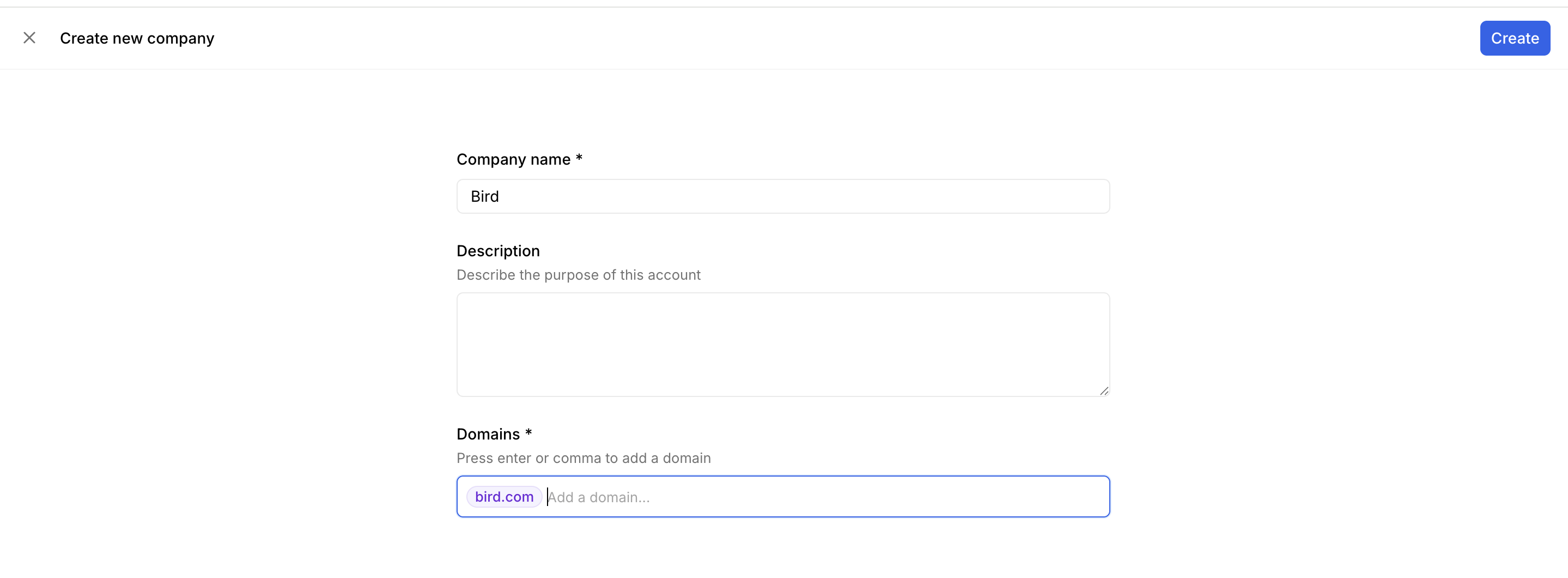
Task: Select the bird.com domain chip
Action: [504, 497]
